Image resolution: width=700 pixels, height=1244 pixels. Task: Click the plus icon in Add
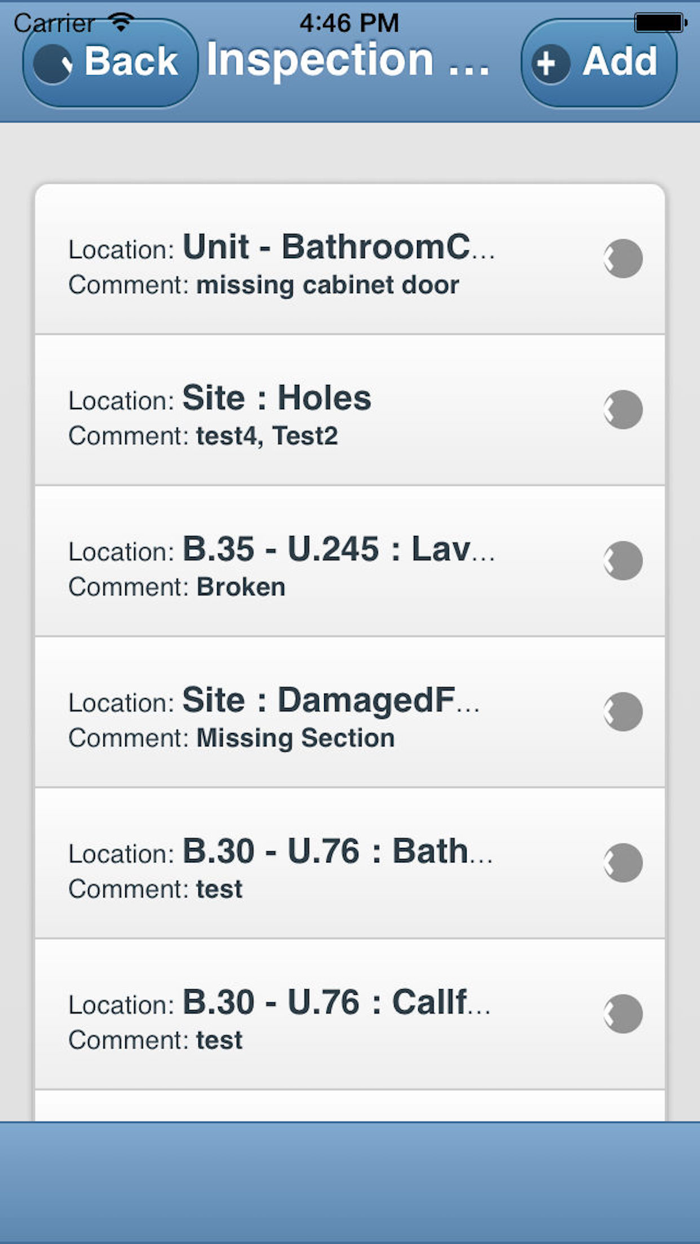[546, 64]
